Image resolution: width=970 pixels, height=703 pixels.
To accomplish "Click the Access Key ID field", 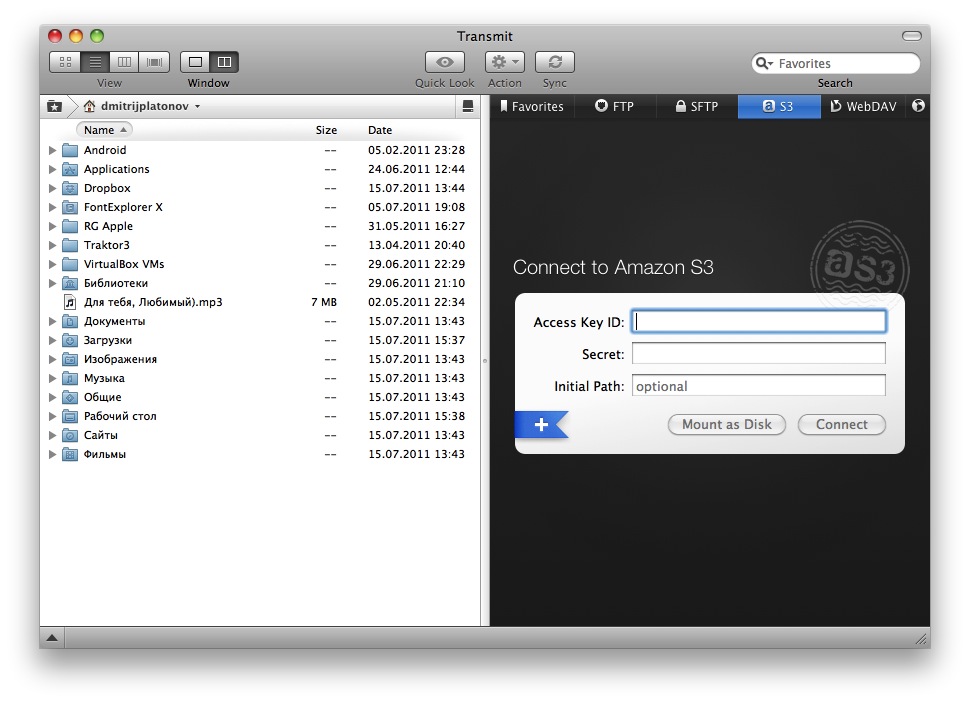I will point(759,322).
